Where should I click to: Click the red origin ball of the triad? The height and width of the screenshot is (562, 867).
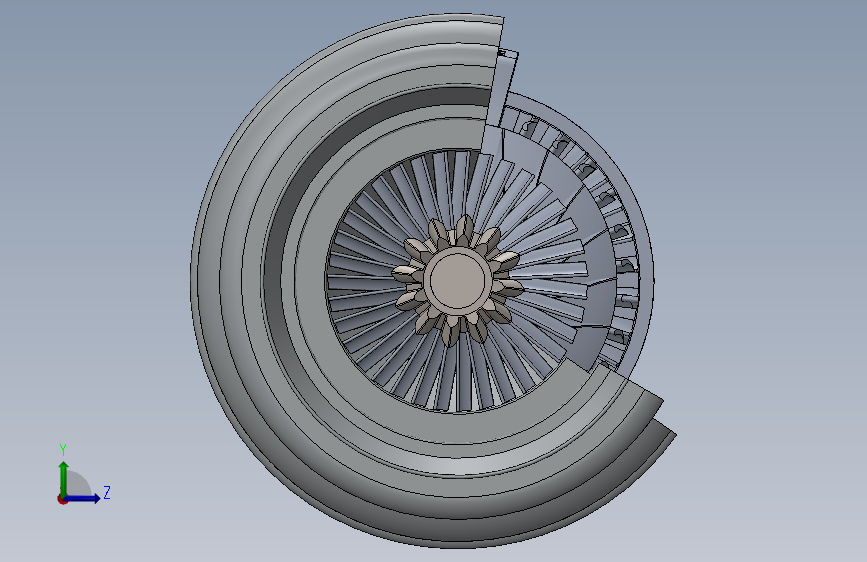click(62, 499)
